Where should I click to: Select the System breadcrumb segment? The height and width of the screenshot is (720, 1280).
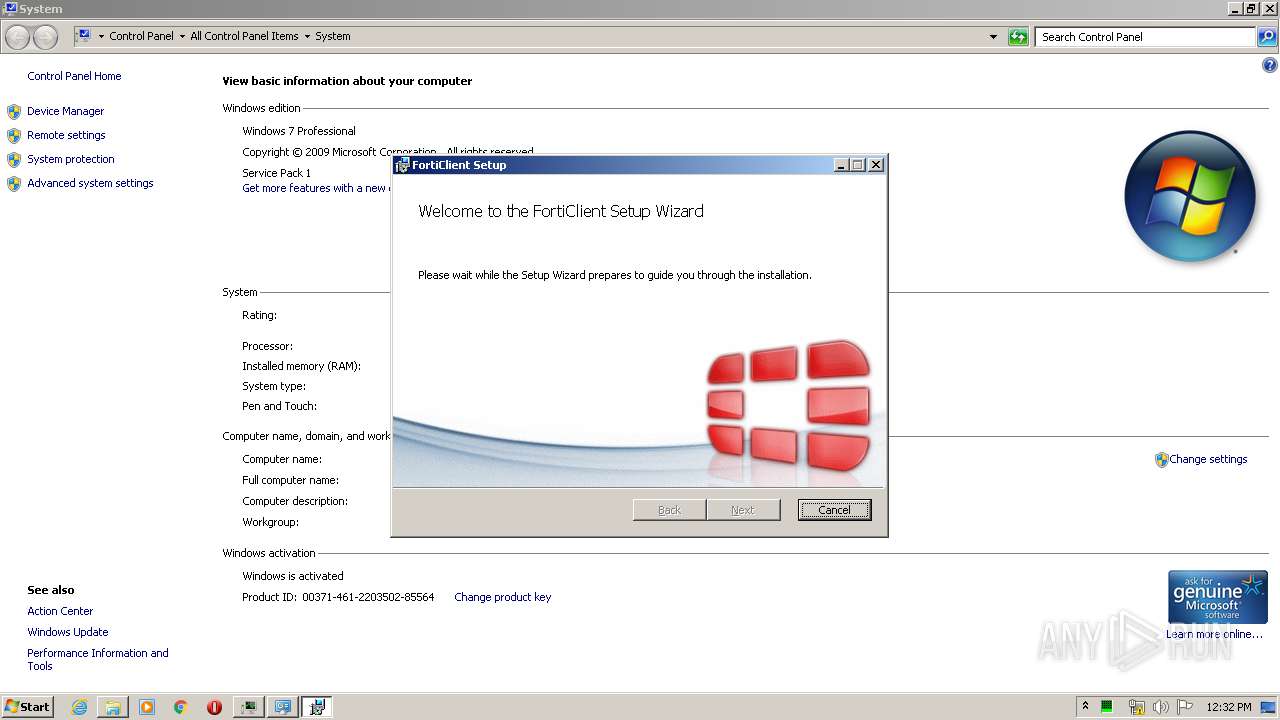[x=333, y=36]
